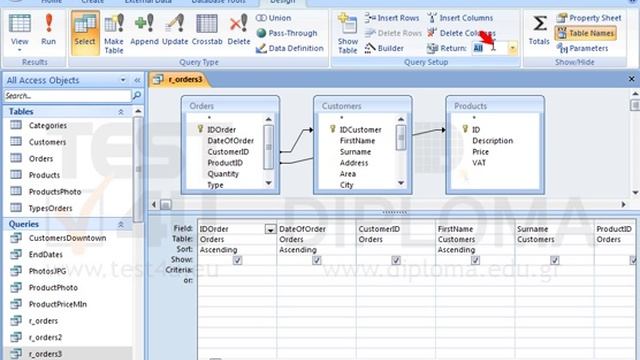
Task: Switch to Update query type
Action: [175, 29]
